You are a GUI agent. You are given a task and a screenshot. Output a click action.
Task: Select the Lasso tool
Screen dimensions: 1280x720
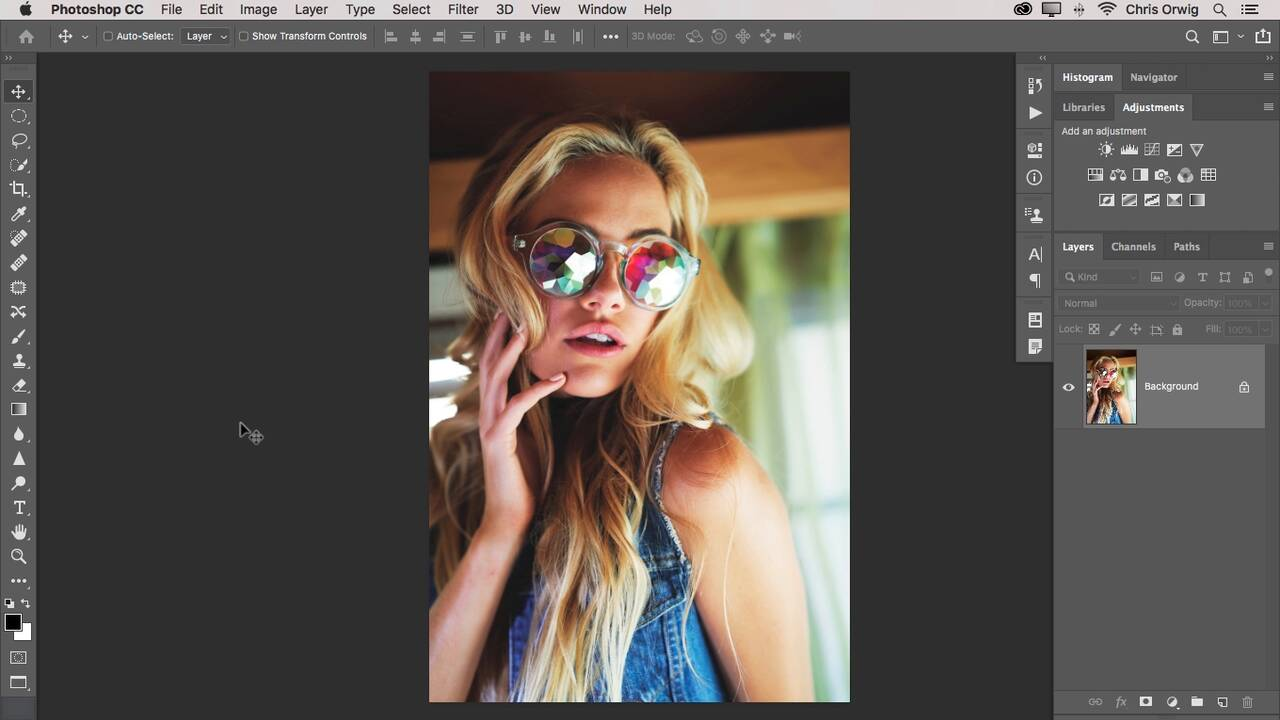point(19,140)
